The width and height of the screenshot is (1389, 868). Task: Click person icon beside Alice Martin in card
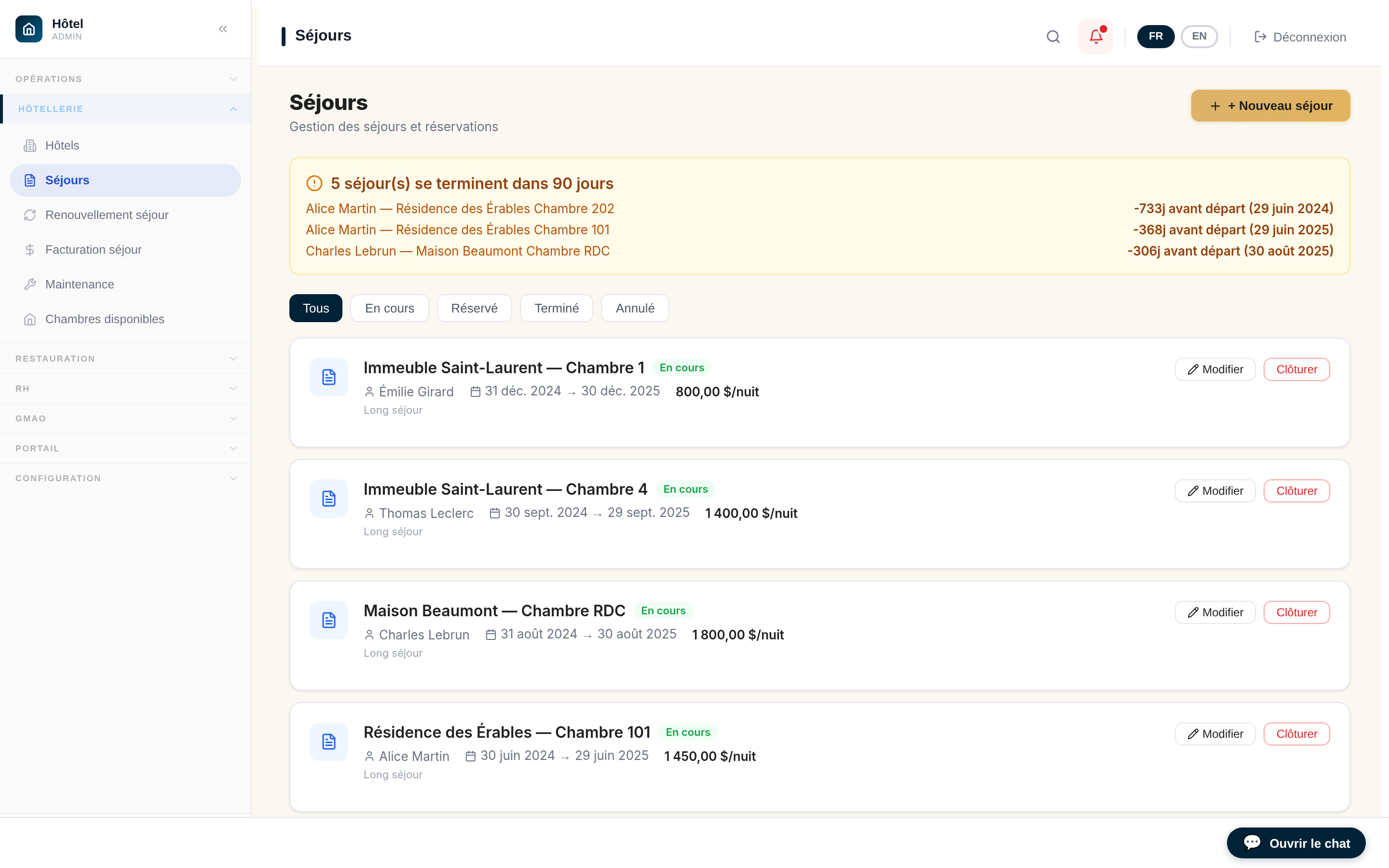369,757
